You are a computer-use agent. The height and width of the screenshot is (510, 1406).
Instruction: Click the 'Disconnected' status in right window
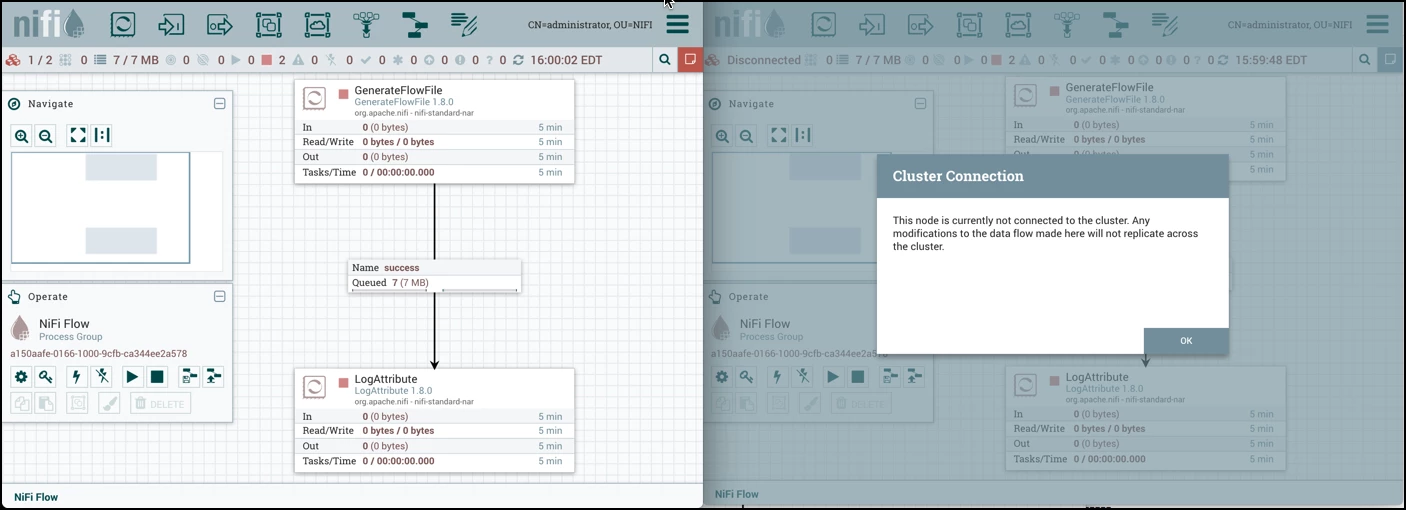(763, 60)
